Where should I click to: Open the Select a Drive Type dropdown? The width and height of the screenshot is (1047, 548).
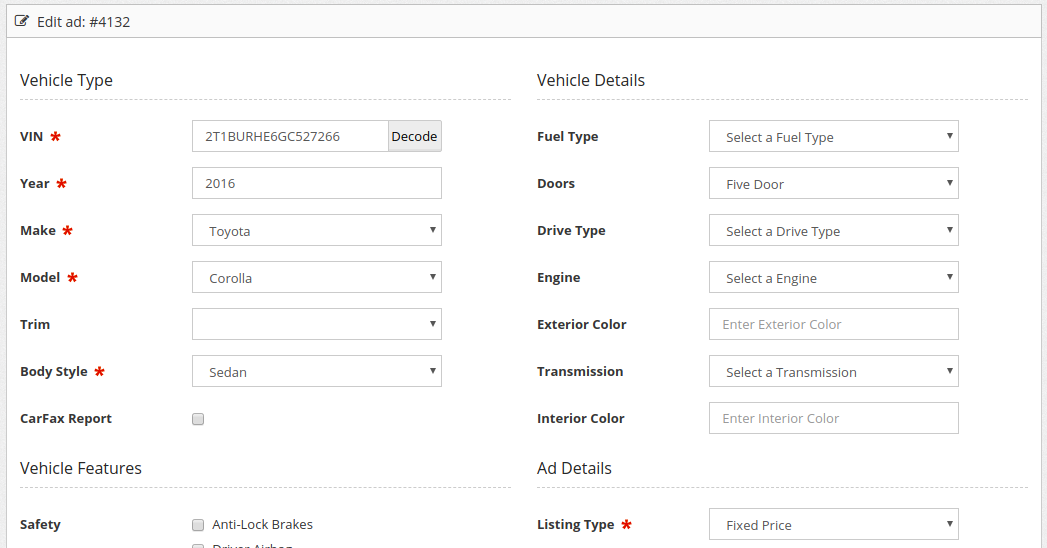click(x=833, y=231)
